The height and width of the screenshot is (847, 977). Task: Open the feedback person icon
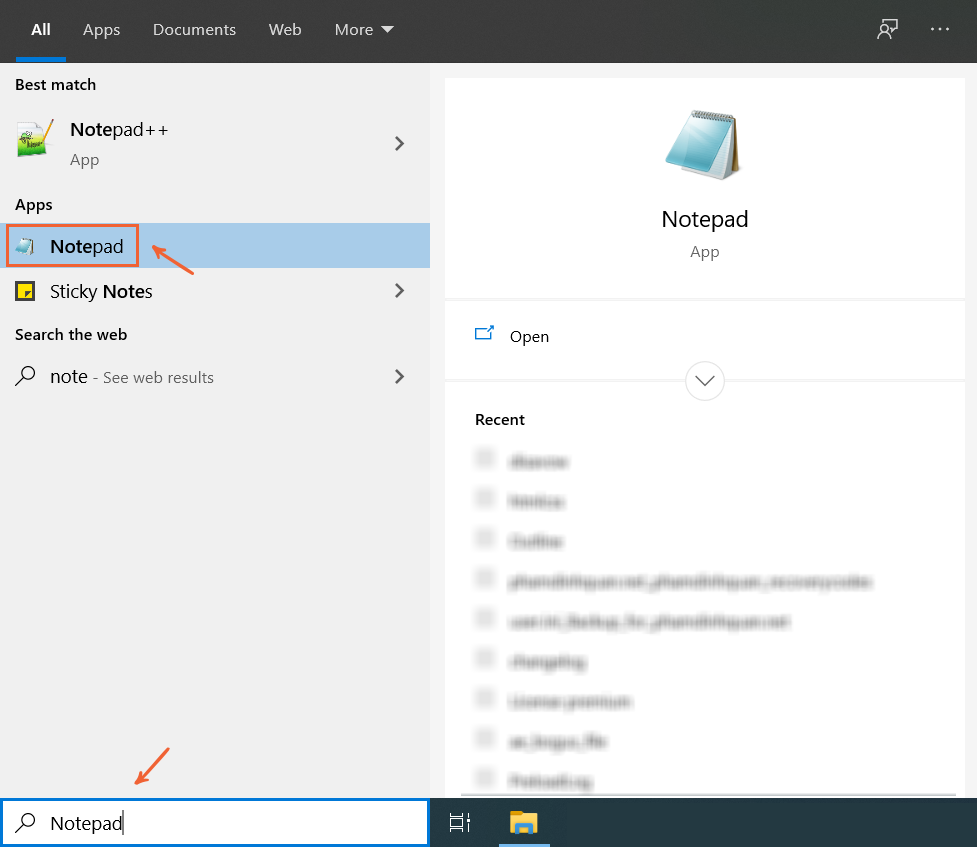click(887, 29)
